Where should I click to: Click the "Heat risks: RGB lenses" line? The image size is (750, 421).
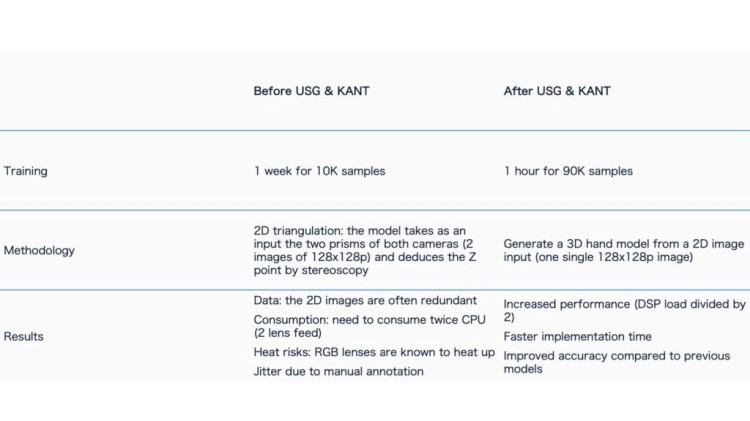[x=374, y=354]
